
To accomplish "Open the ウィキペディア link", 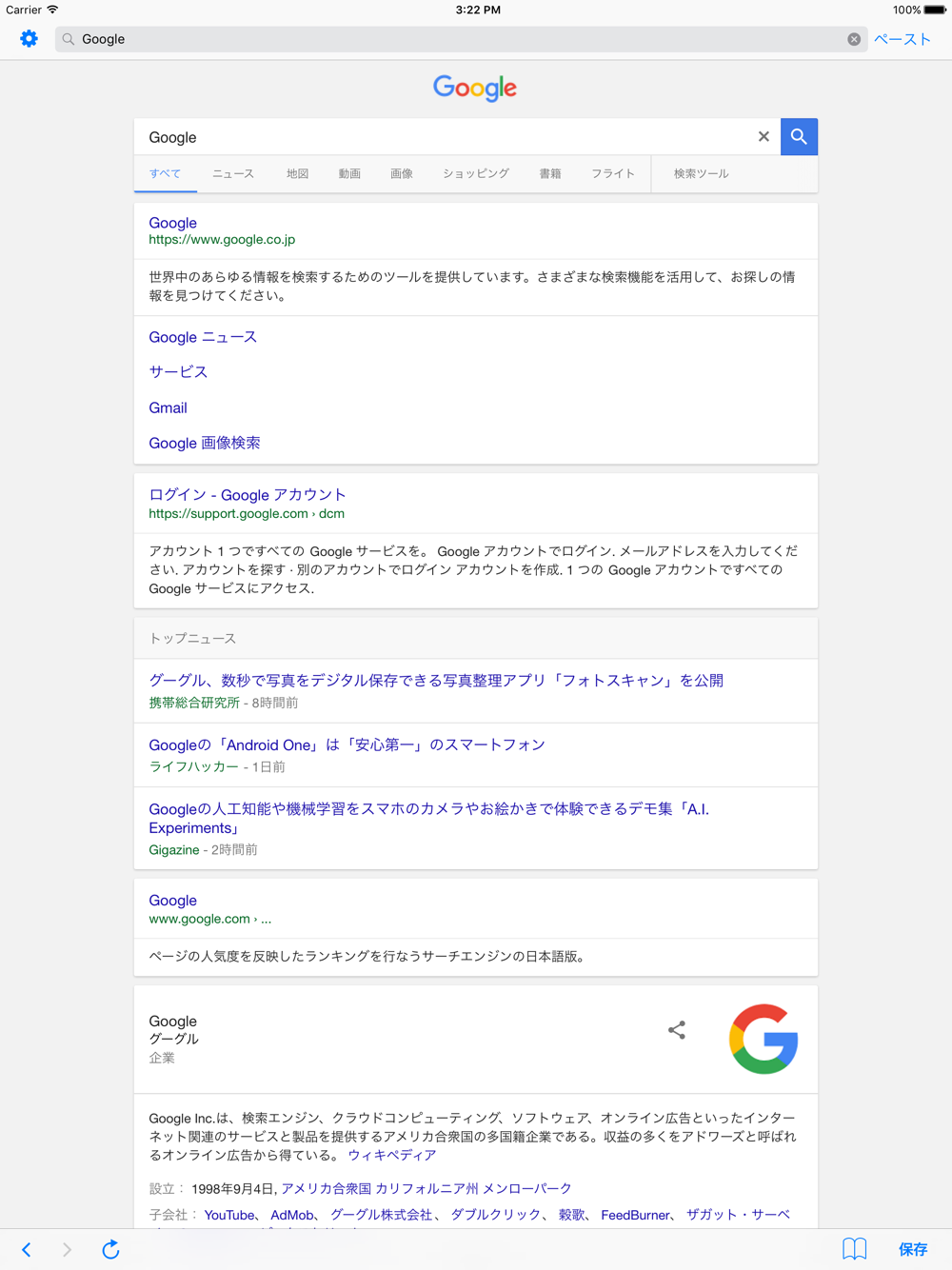I will point(392,1155).
